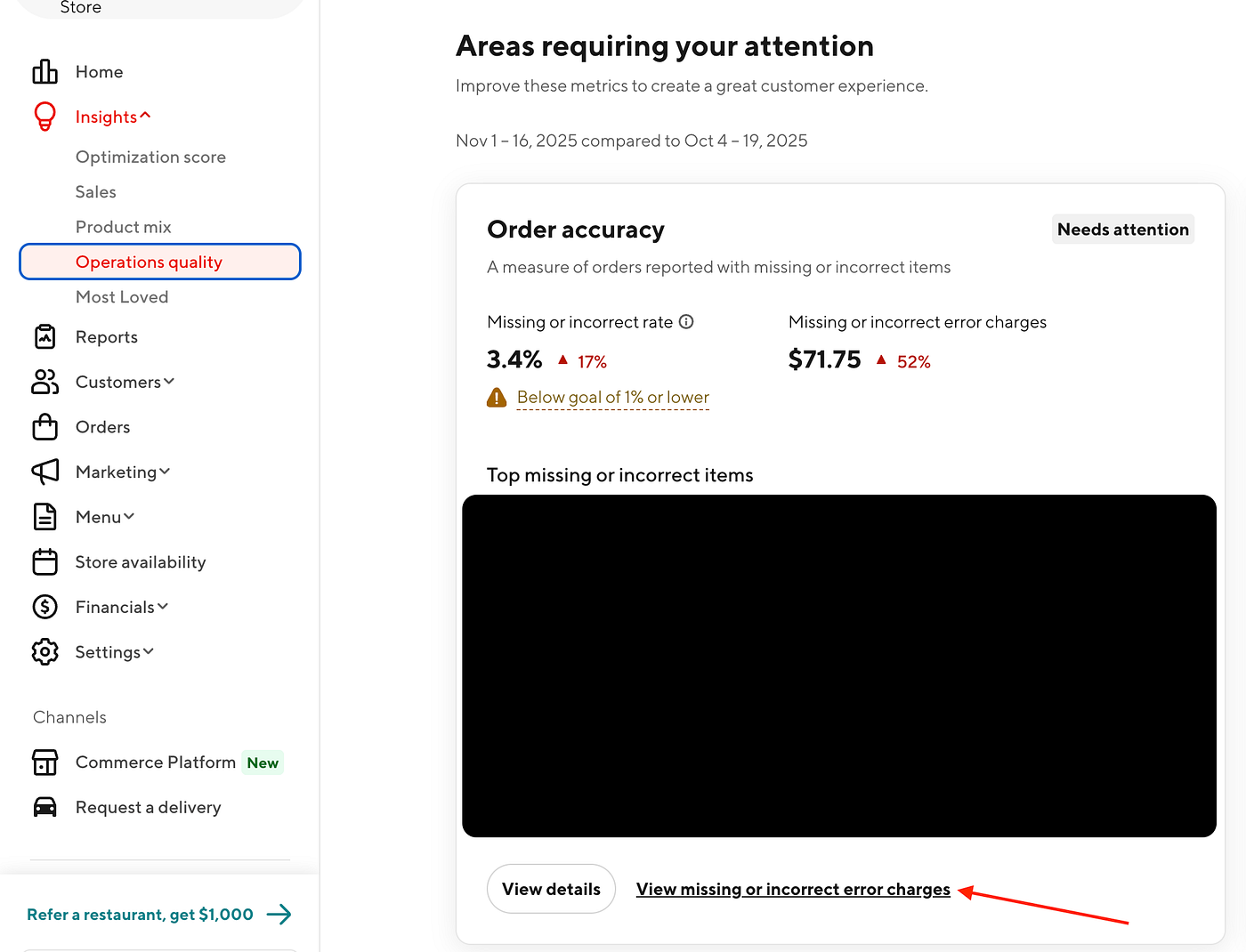Image resolution: width=1246 pixels, height=952 pixels.
Task: Select the Home bar chart icon
Action: point(44,71)
